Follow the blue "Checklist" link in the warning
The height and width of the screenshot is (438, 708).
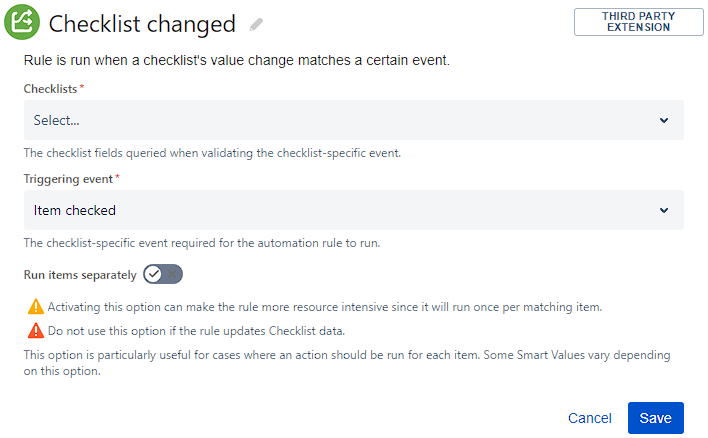click(x=296, y=331)
